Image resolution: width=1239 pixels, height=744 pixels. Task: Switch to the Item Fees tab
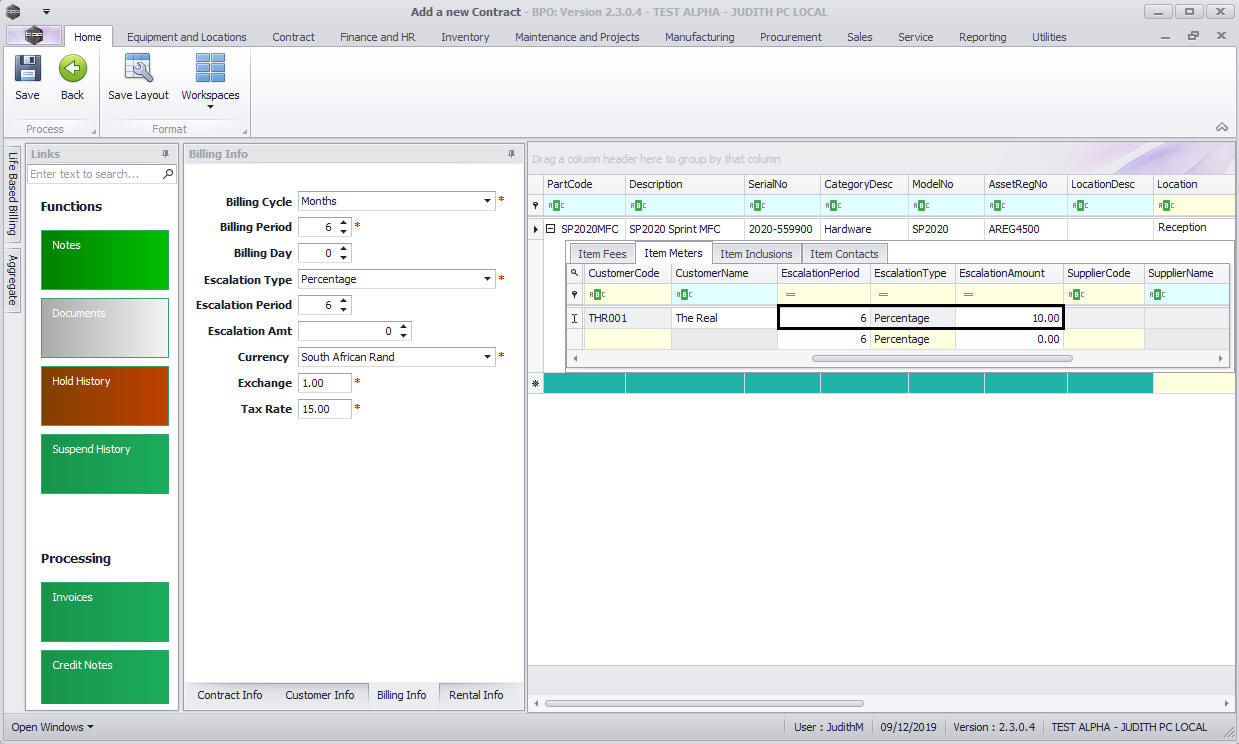[x=602, y=254]
